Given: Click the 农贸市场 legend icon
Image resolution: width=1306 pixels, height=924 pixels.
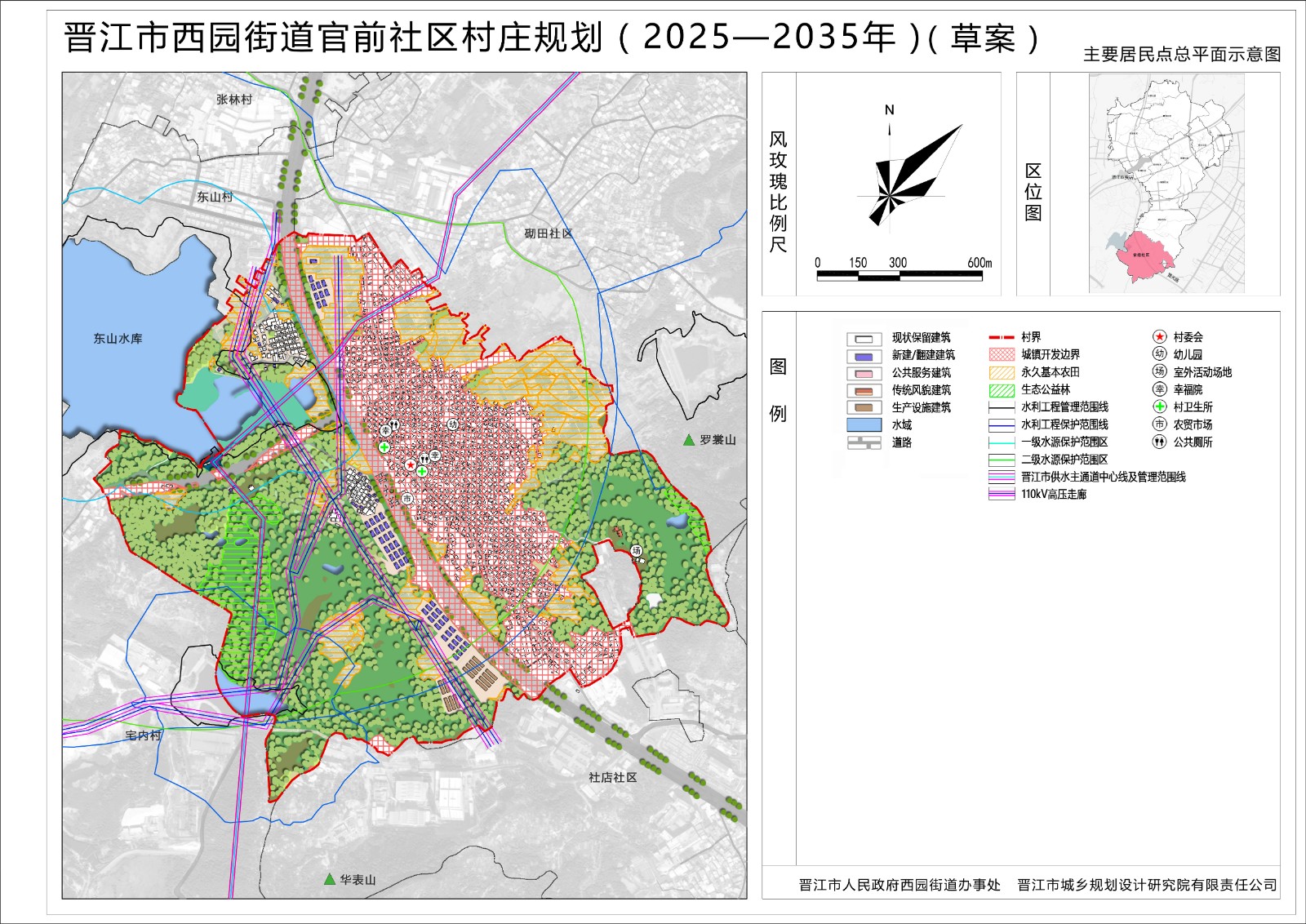Looking at the screenshot, I should (1159, 424).
